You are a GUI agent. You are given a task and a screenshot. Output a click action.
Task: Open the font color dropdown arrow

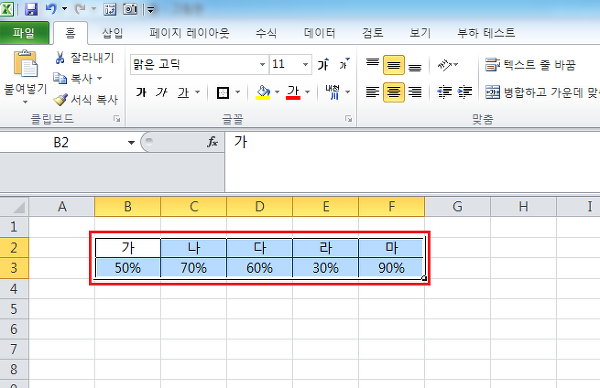307,92
